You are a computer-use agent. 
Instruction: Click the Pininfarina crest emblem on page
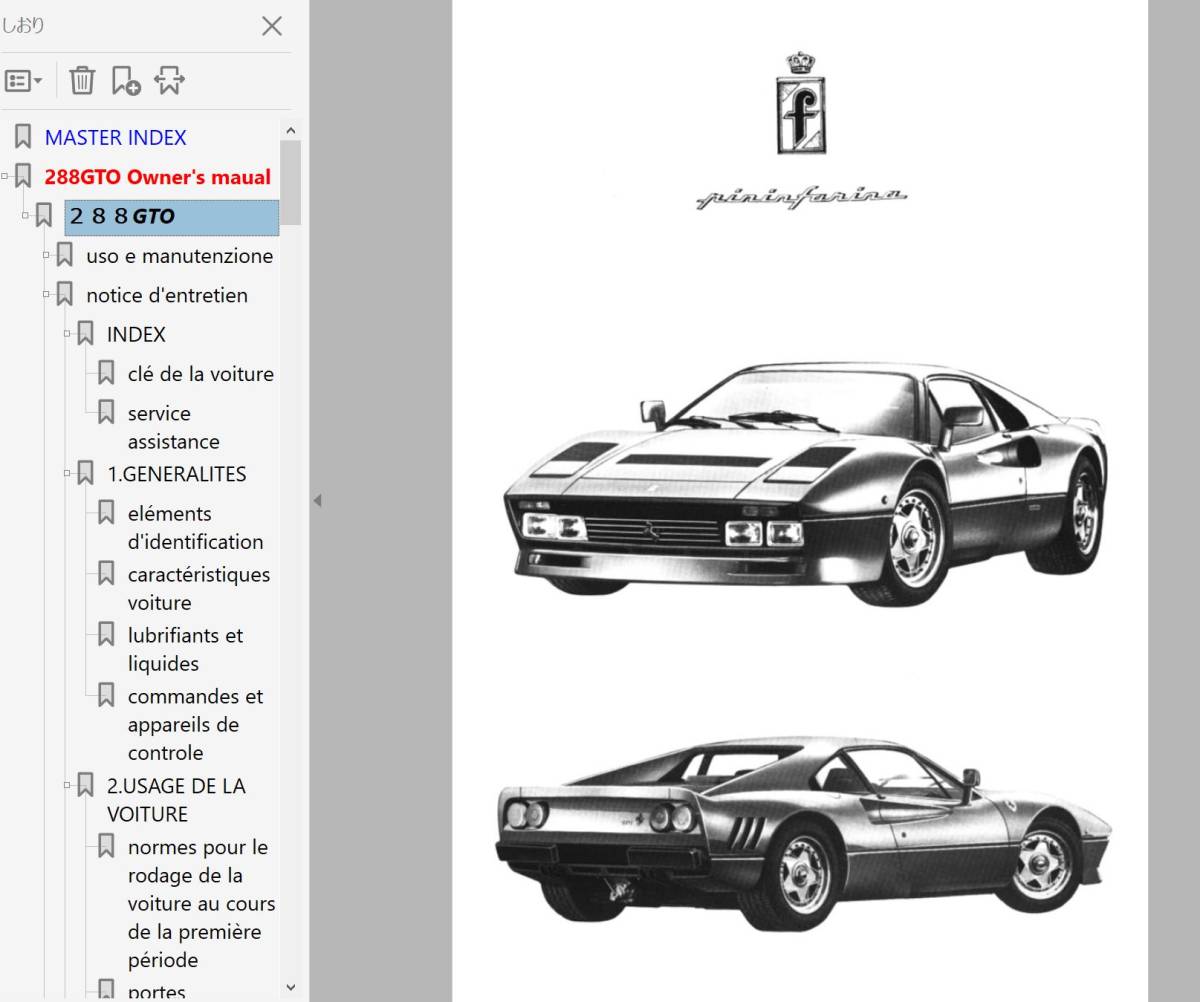(x=800, y=104)
